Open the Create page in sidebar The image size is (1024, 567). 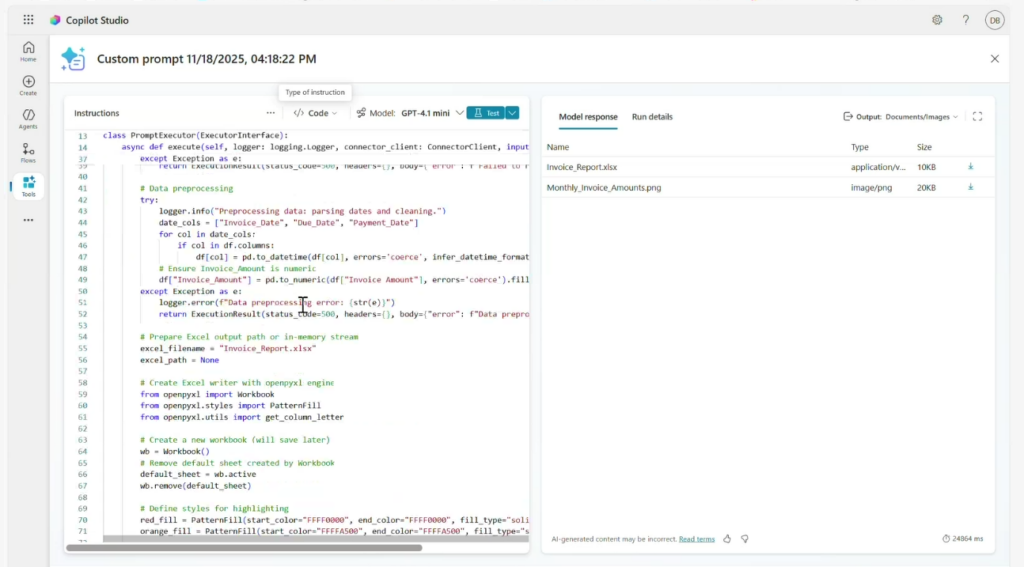[x=28, y=85]
